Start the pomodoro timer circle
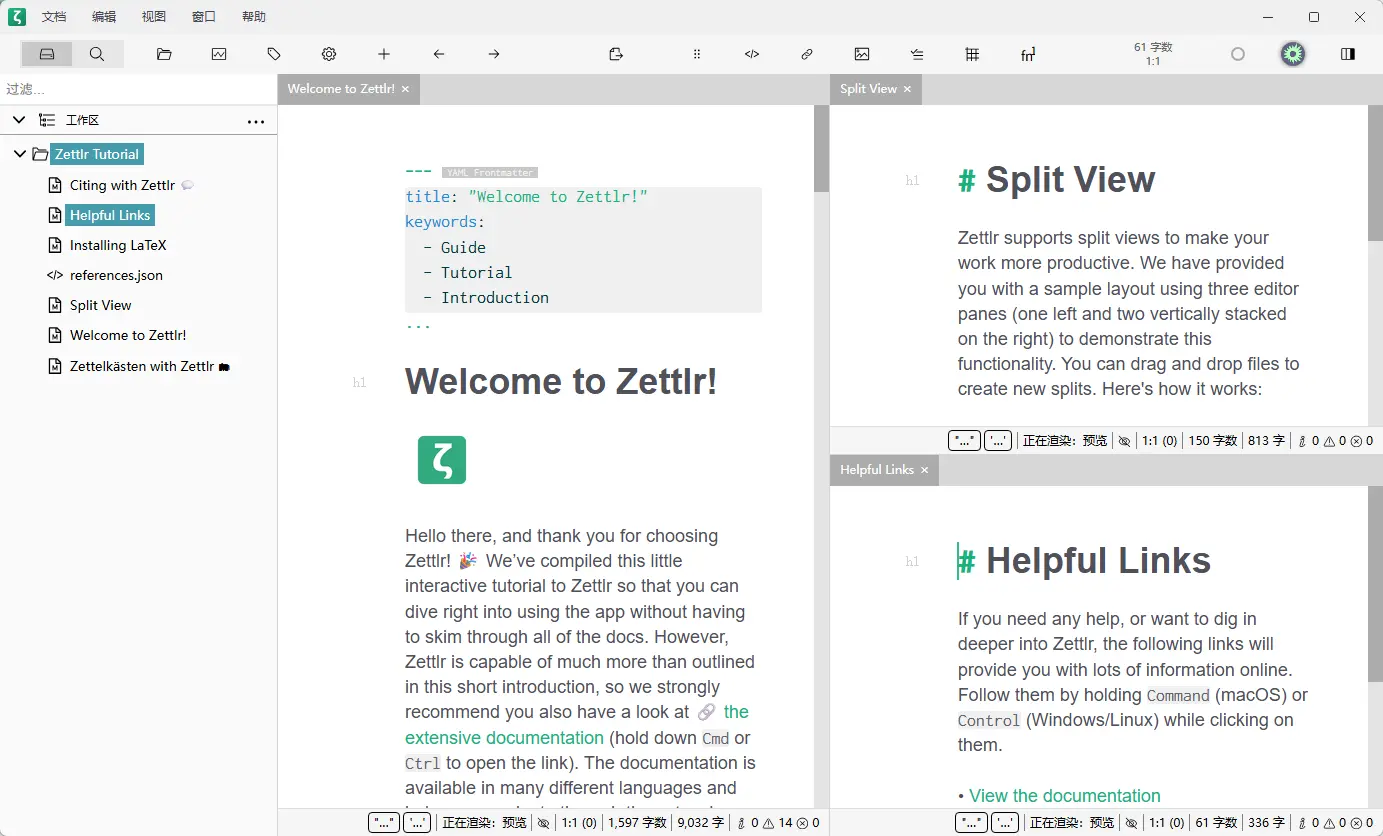Image resolution: width=1383 pixels, height=836 pixels. (x=1238, y=54)
